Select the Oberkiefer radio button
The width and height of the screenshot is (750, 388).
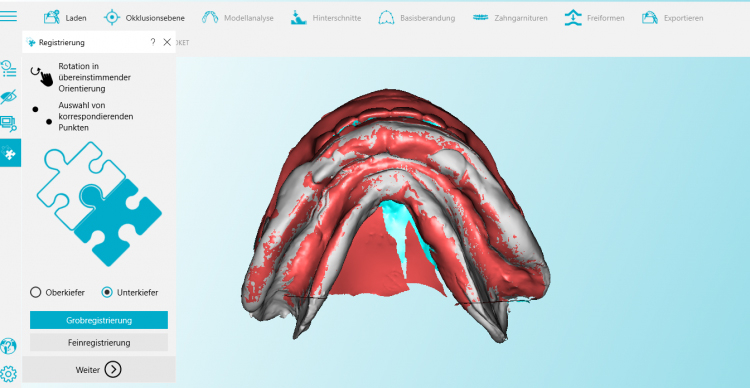click(35, 292)
